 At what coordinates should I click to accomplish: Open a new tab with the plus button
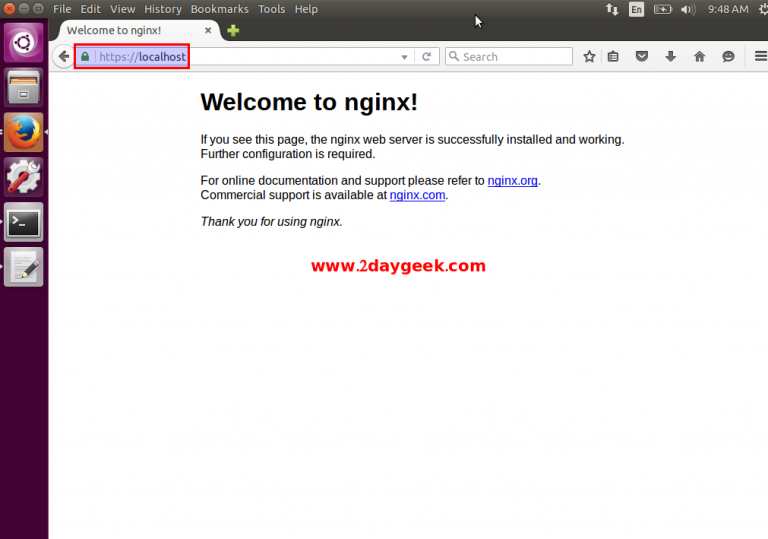233,31
